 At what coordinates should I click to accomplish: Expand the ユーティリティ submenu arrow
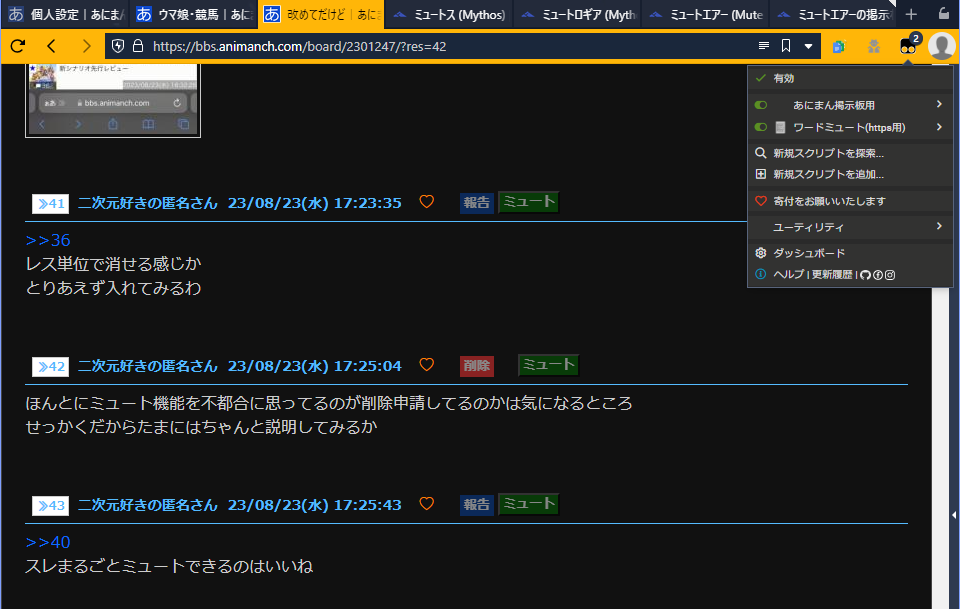(939, 226)
